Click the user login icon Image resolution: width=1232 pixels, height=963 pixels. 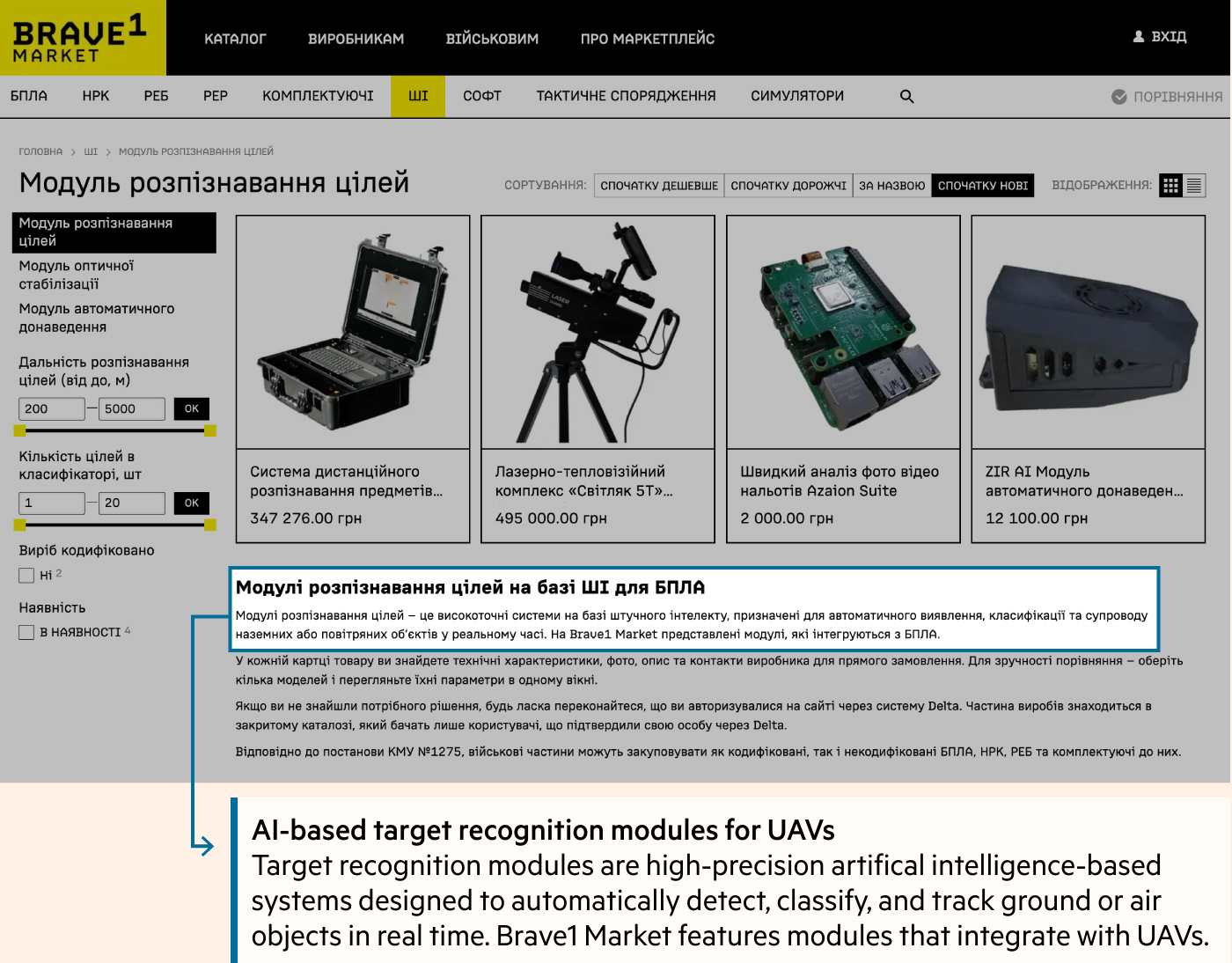(x=1139, y=37)
